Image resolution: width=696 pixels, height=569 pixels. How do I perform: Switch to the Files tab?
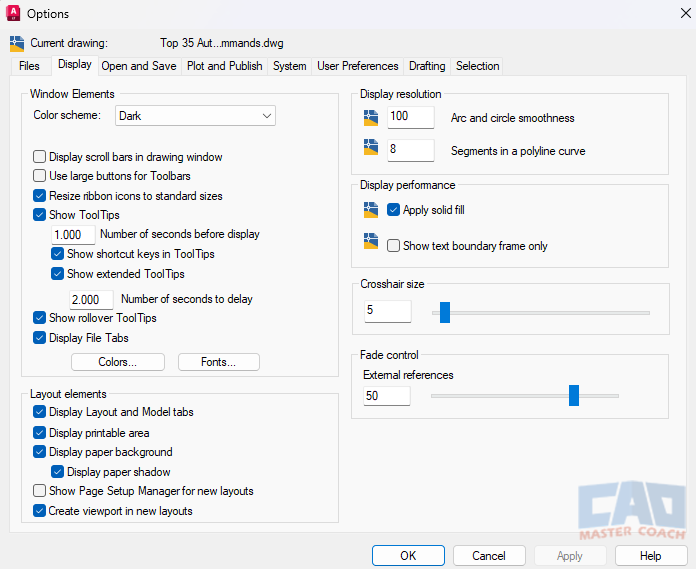tap(29, 66)
